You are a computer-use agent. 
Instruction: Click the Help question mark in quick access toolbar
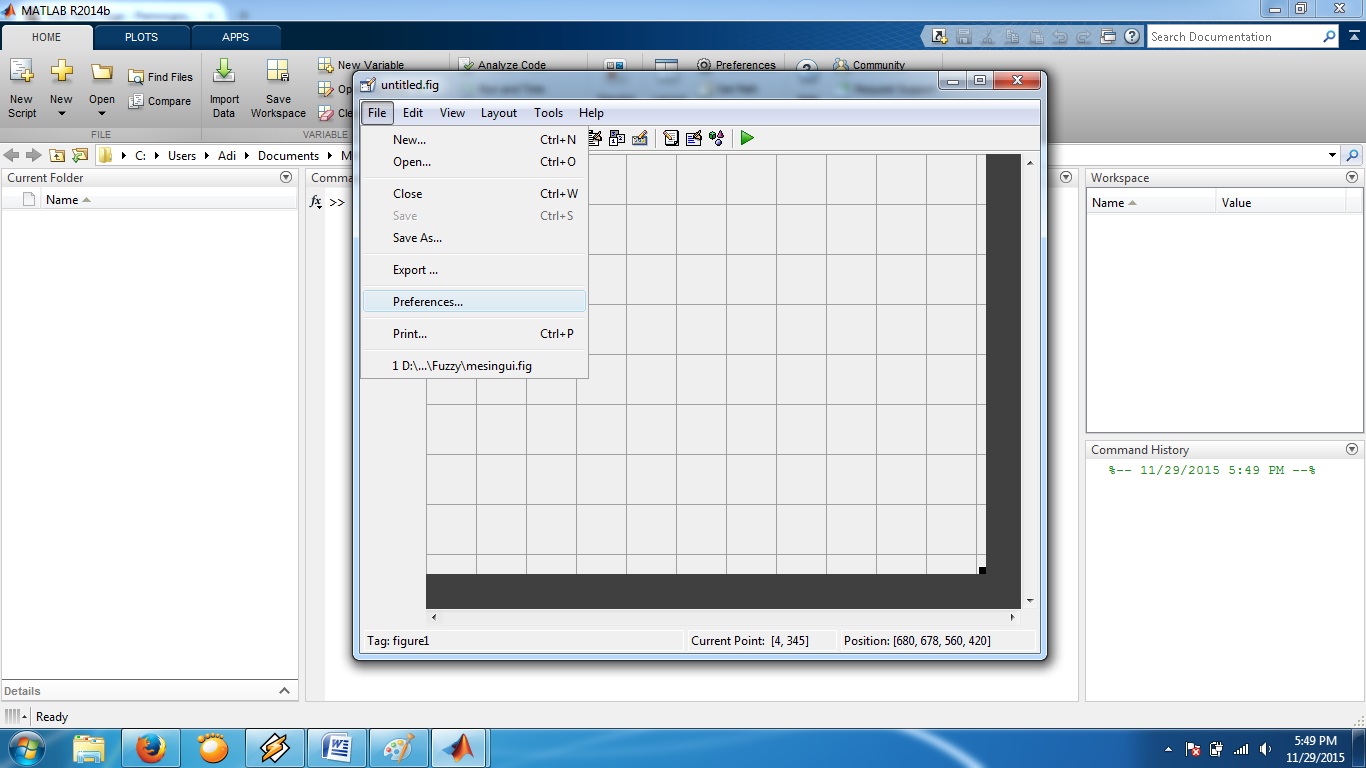[x=1132, y=37]
